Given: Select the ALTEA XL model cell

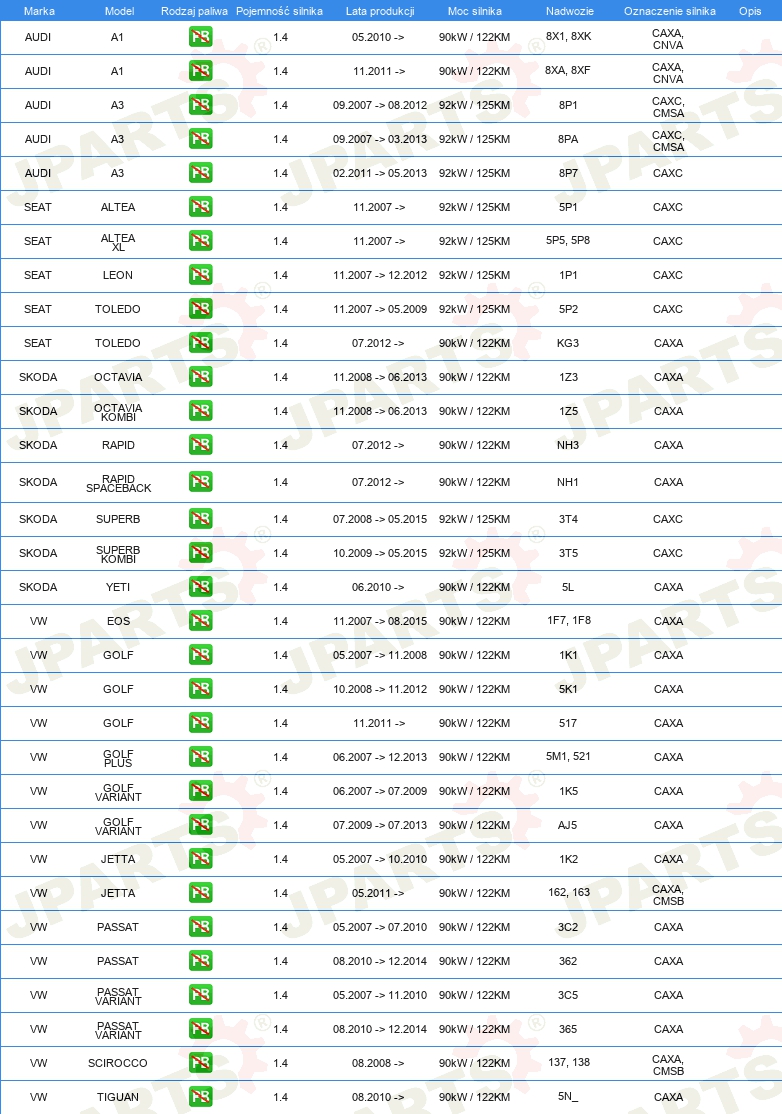Looking at the screenshot, I should tap(118, 242).
